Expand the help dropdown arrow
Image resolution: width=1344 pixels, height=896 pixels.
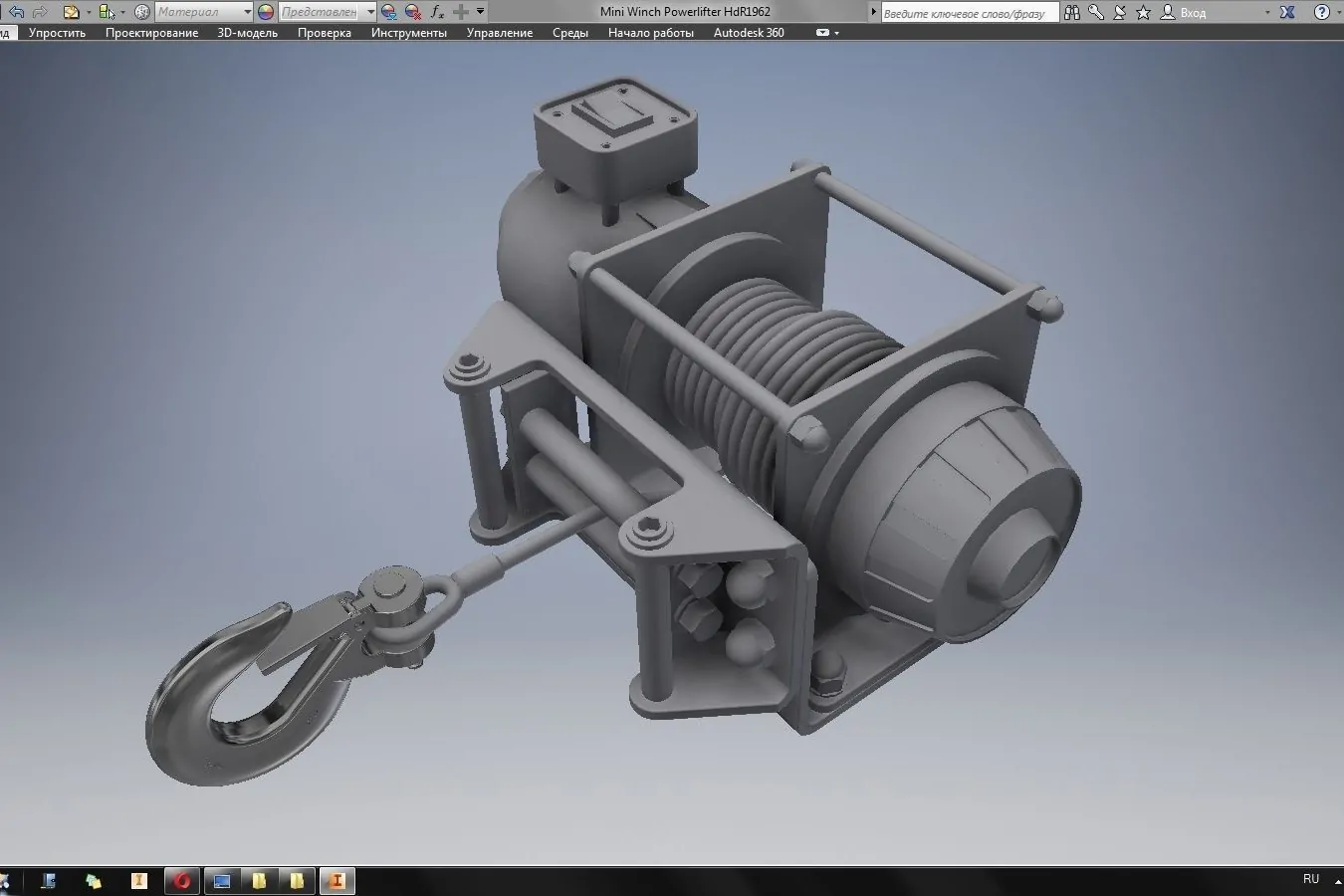[1339, 13]
